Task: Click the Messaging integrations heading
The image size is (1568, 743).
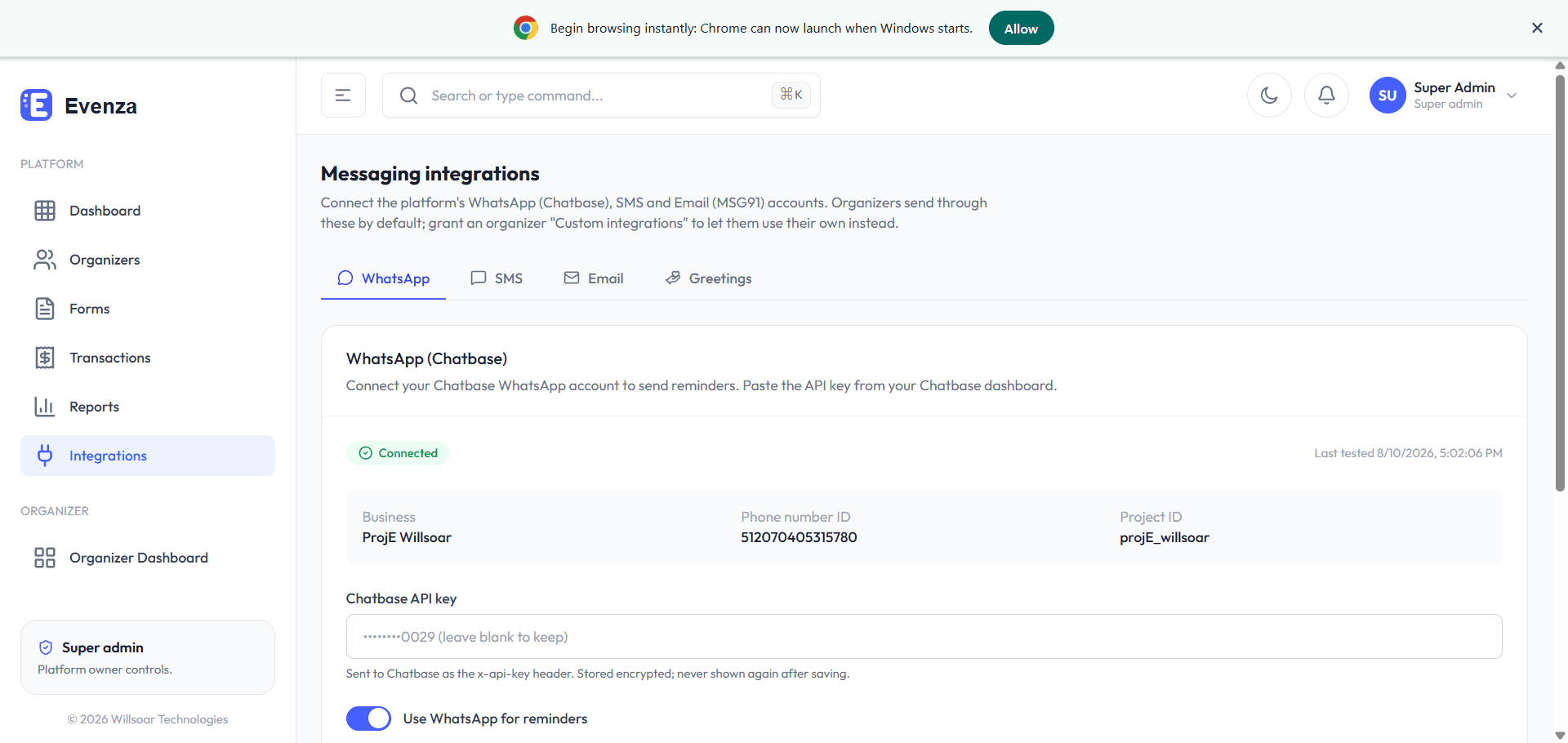Action: point(430,174)
